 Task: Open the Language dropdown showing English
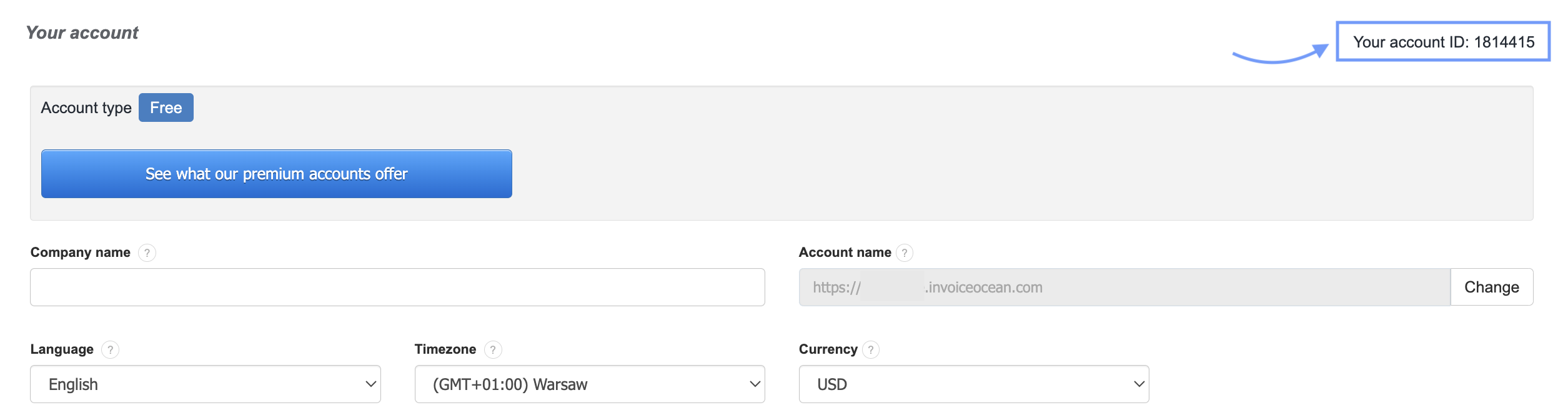click(205, 384)
